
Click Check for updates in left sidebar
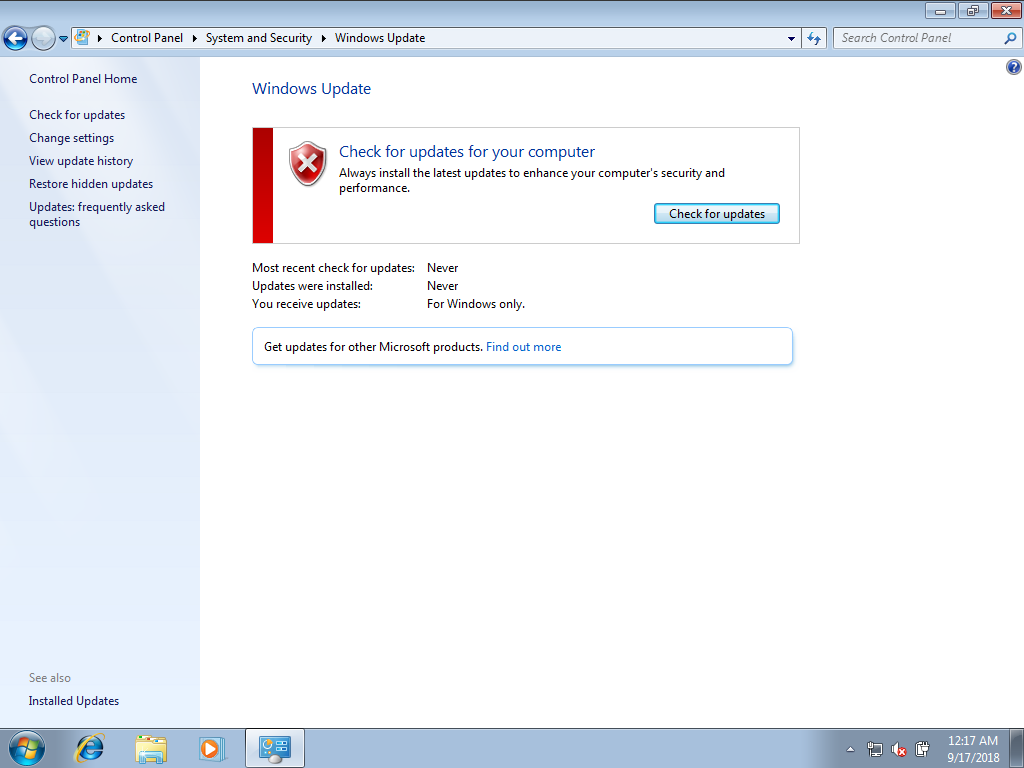(77, 115)
